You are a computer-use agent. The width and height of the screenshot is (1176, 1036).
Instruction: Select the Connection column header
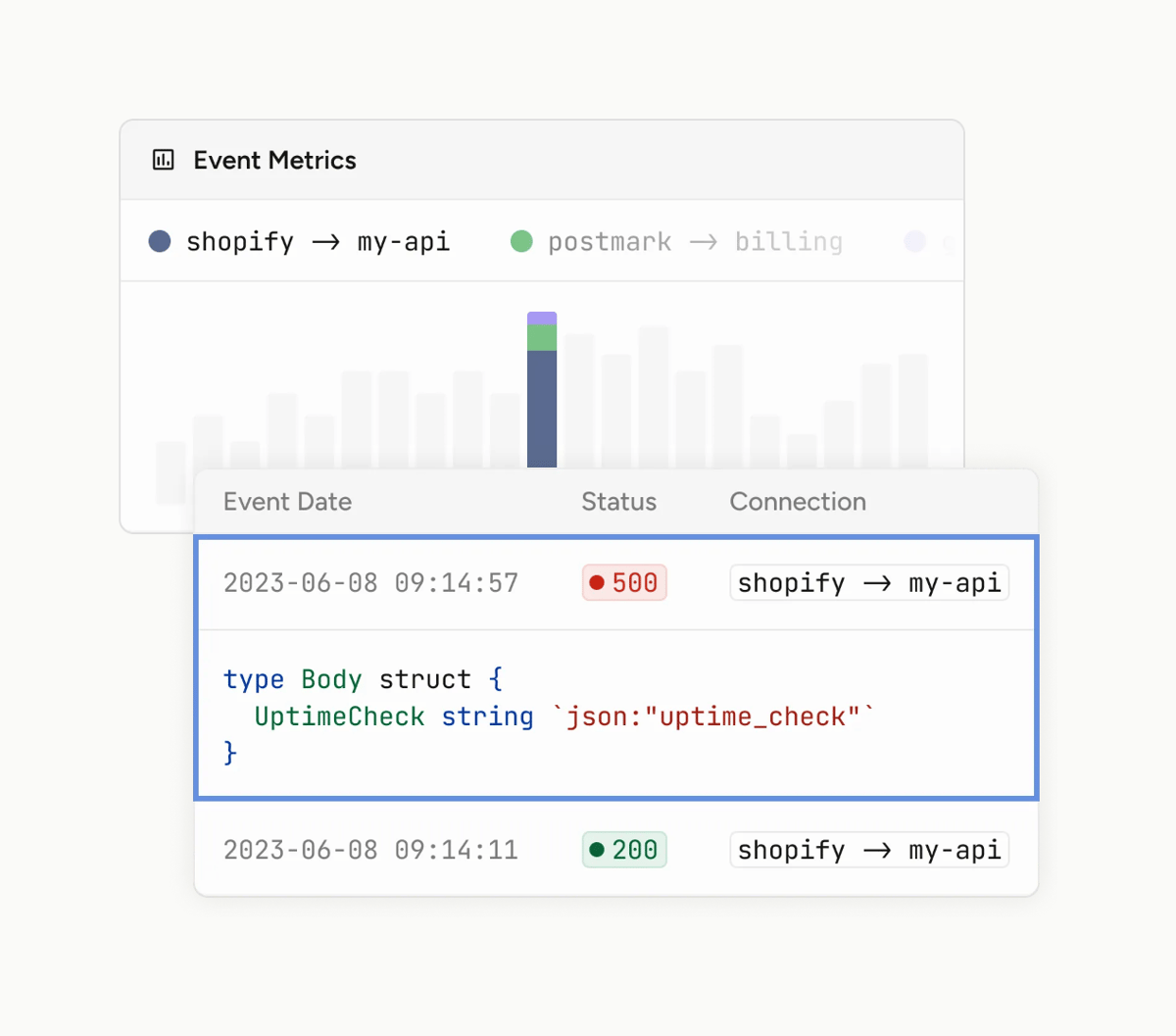click(x=797, y=501)
